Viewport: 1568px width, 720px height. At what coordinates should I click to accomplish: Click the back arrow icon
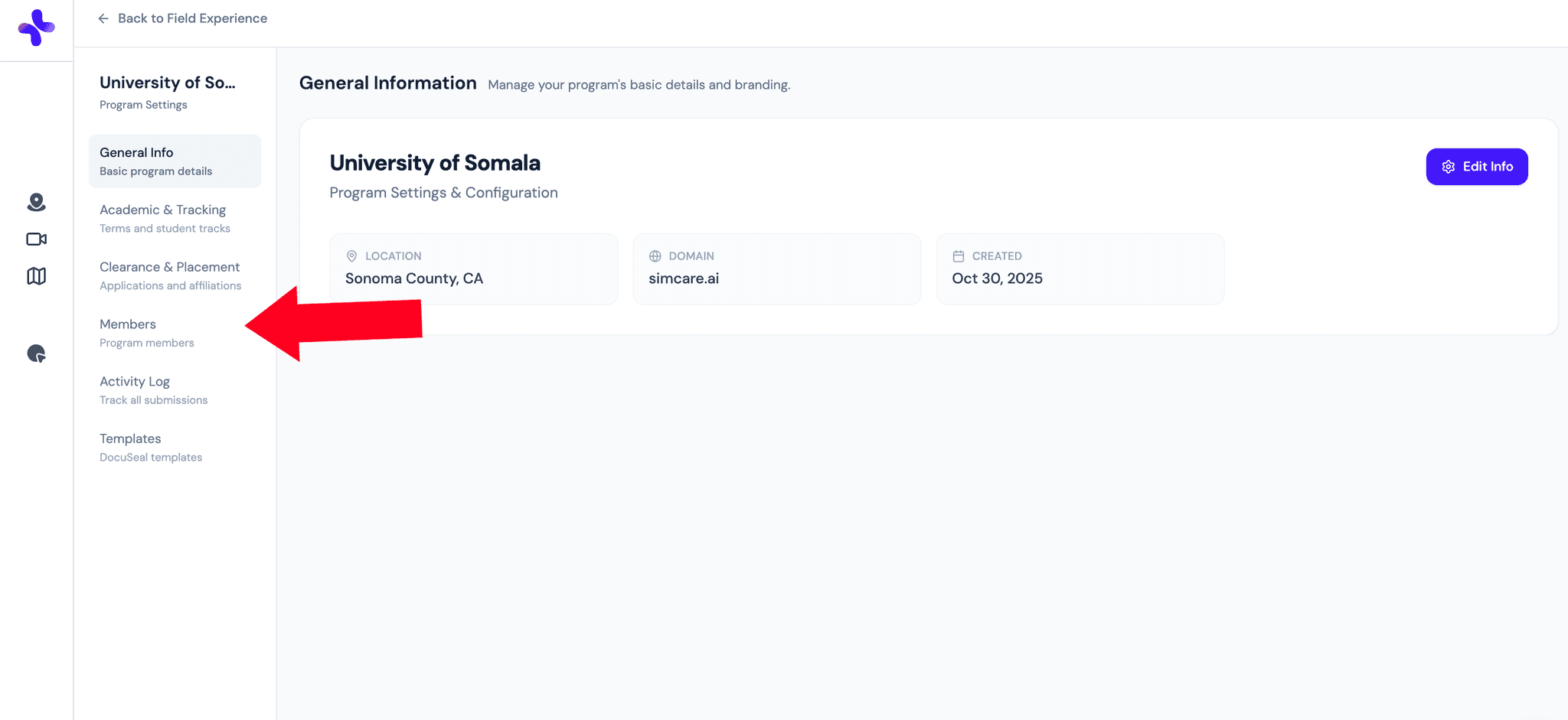103,18
